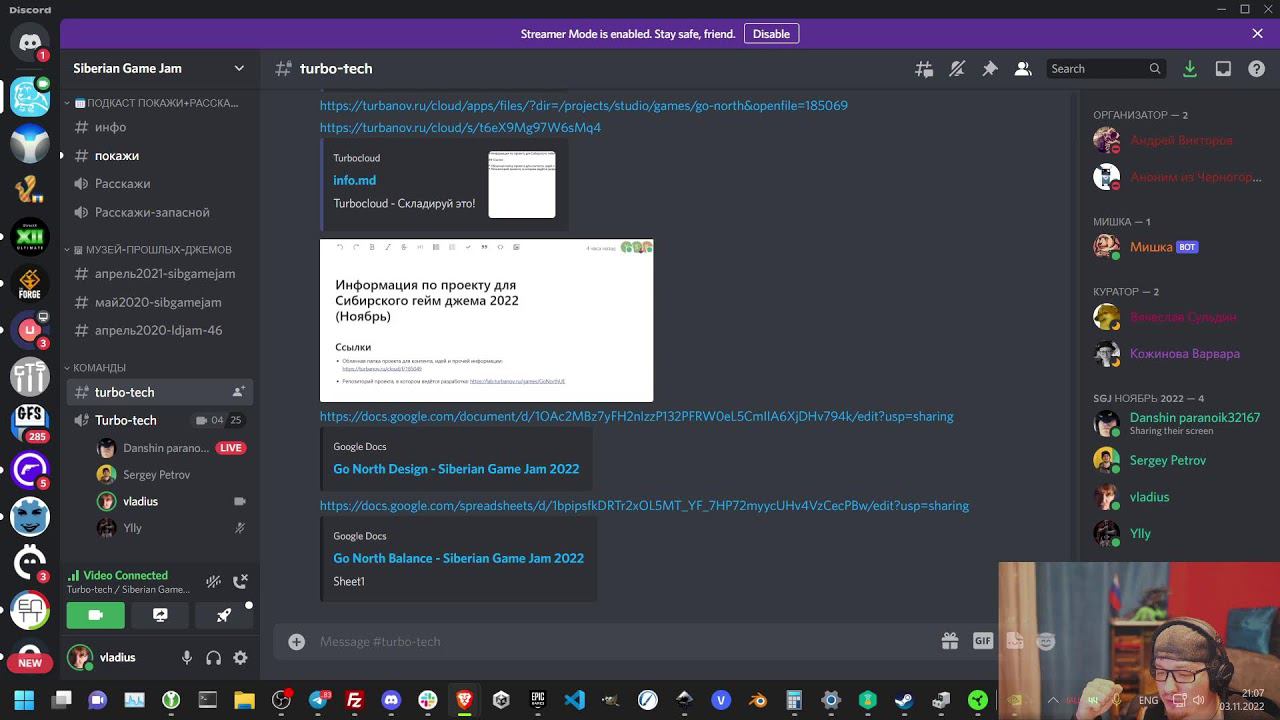Click the Discord home direct messages icon
Screen dimensions: 1280x720
(x=30, y=44)
